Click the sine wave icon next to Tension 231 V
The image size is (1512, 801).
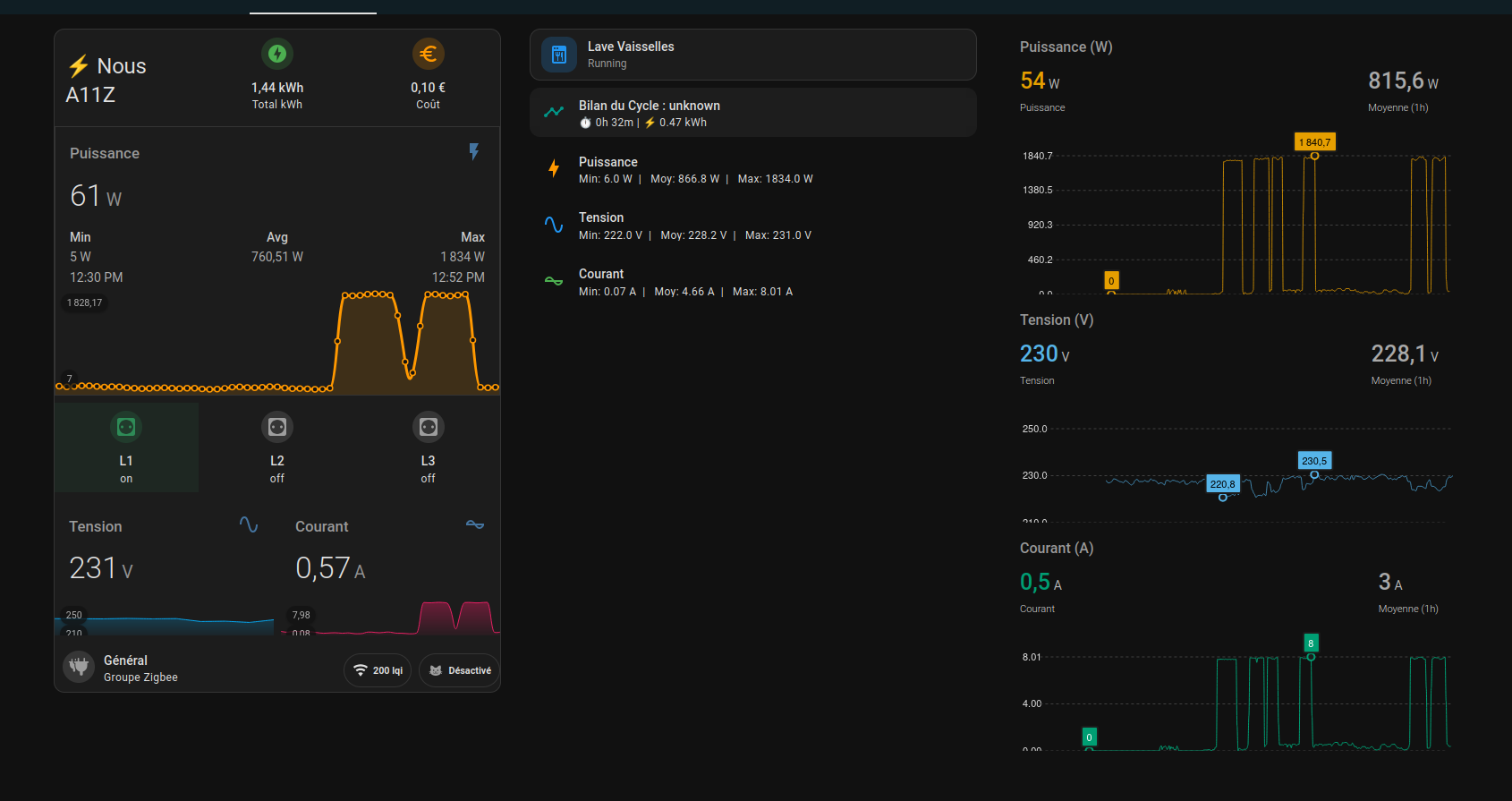pos(249,525)
